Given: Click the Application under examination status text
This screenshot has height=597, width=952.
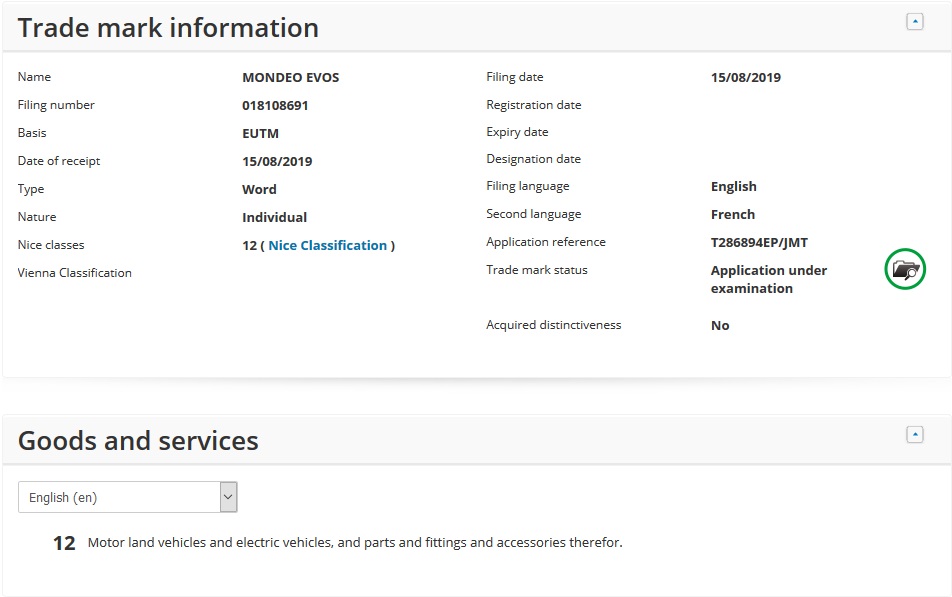Looking at the screenshot, I should click(x=768, y=279).
